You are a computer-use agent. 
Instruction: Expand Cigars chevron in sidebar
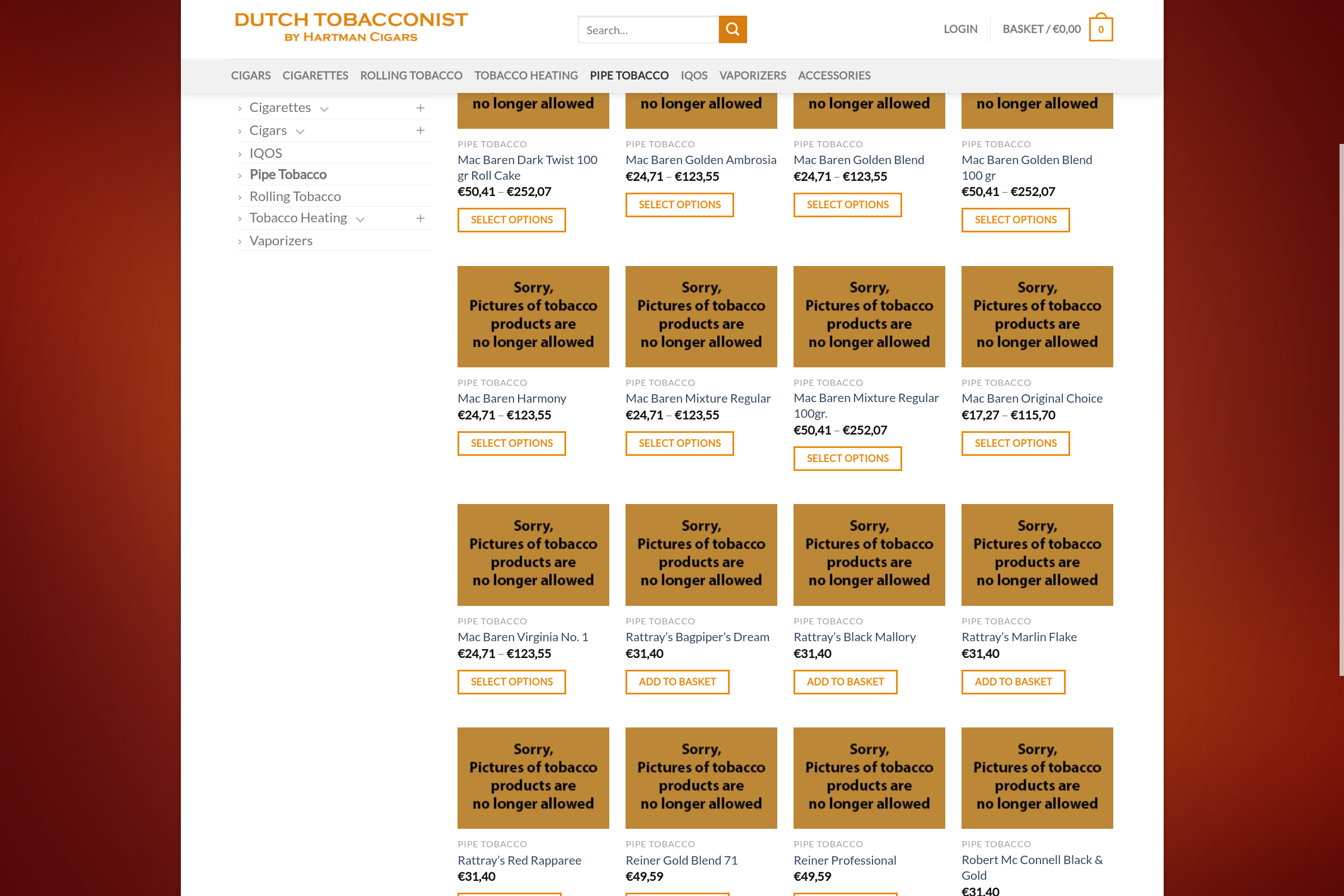(x=300, y=132)
